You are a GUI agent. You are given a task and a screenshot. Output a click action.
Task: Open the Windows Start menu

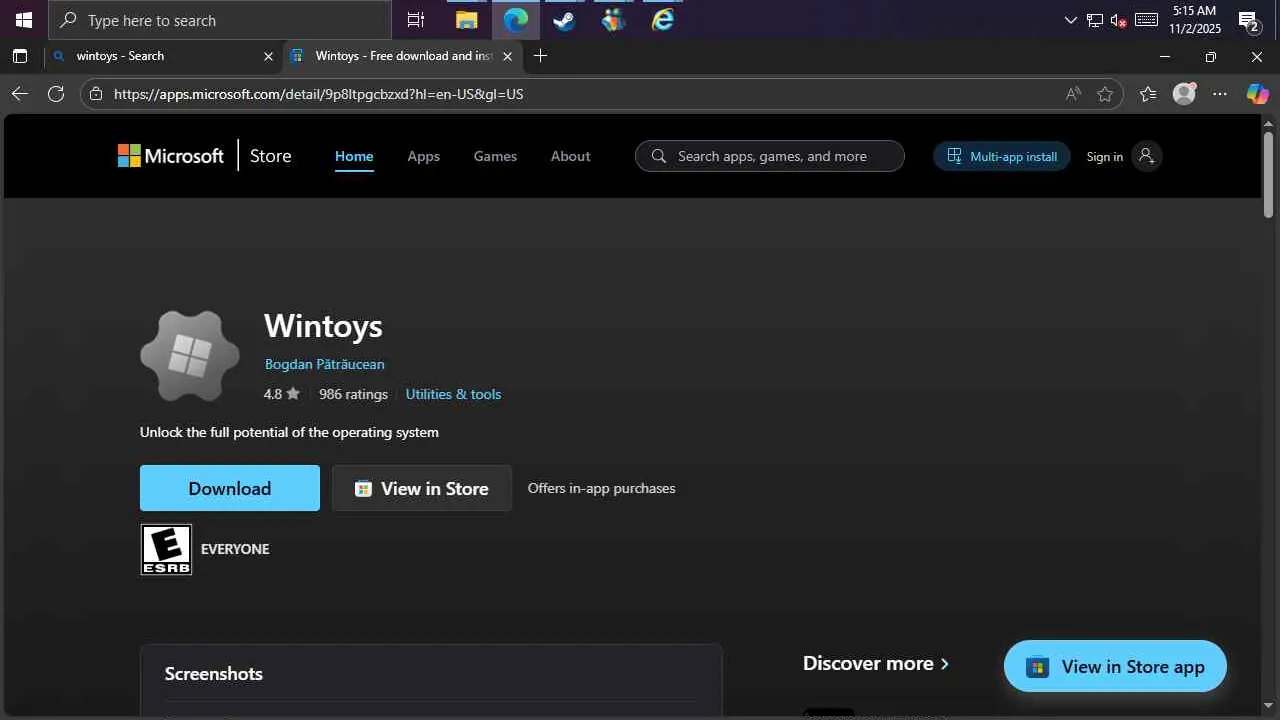(x=24, y=20)
